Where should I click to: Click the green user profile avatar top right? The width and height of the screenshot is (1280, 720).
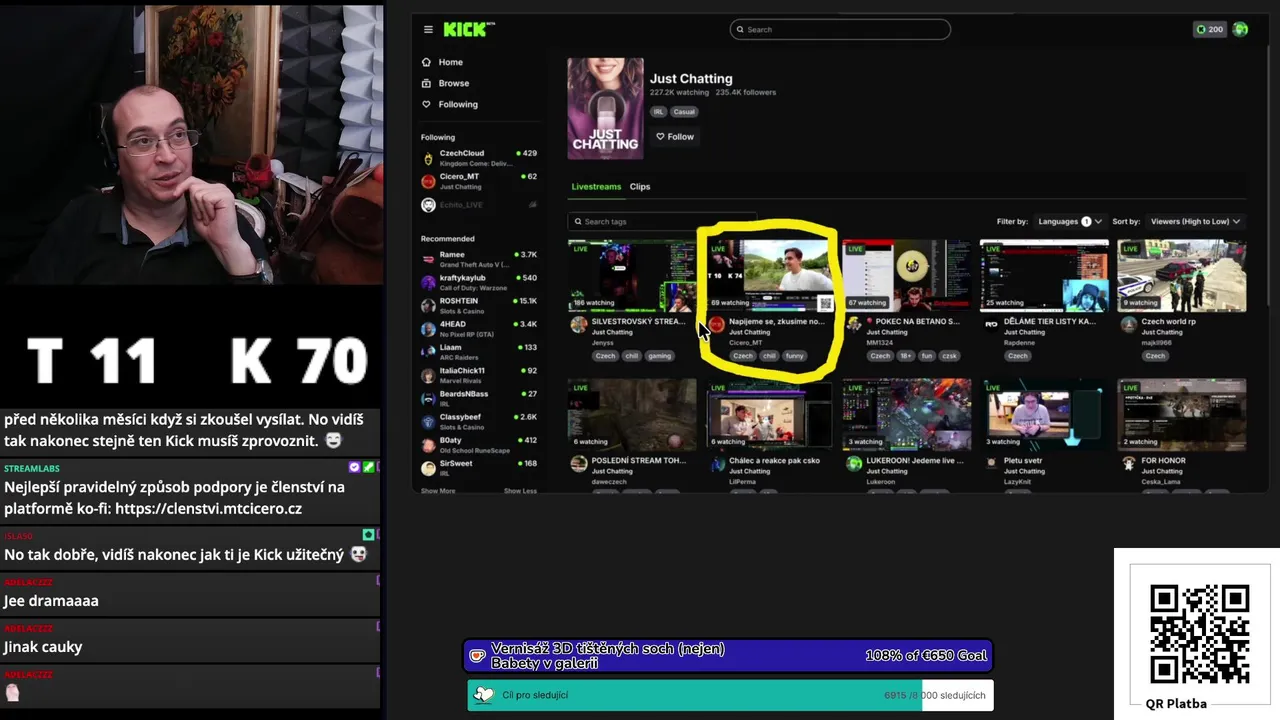coord(1240,29)
